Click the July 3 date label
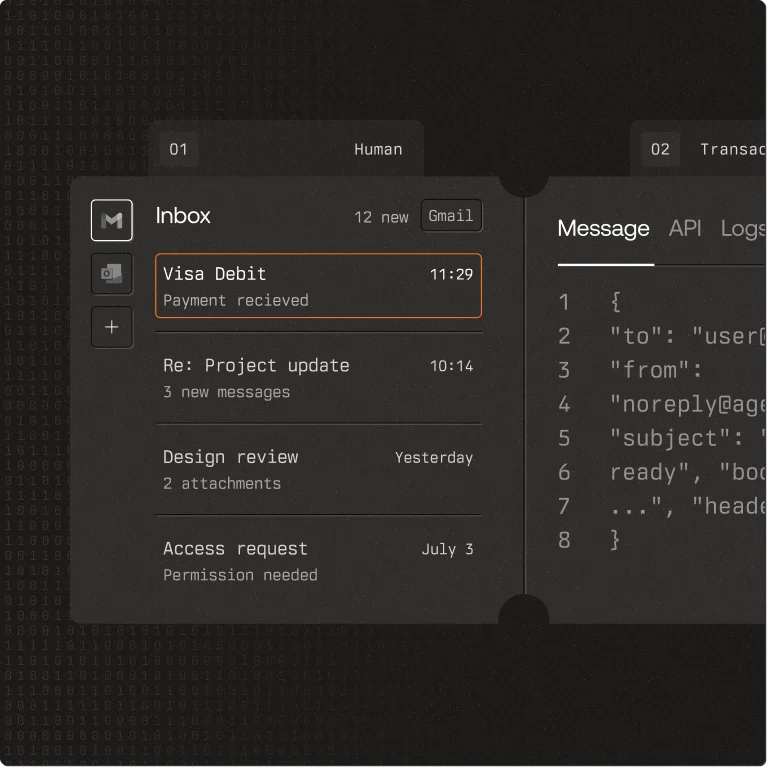 tap(448, 549)
